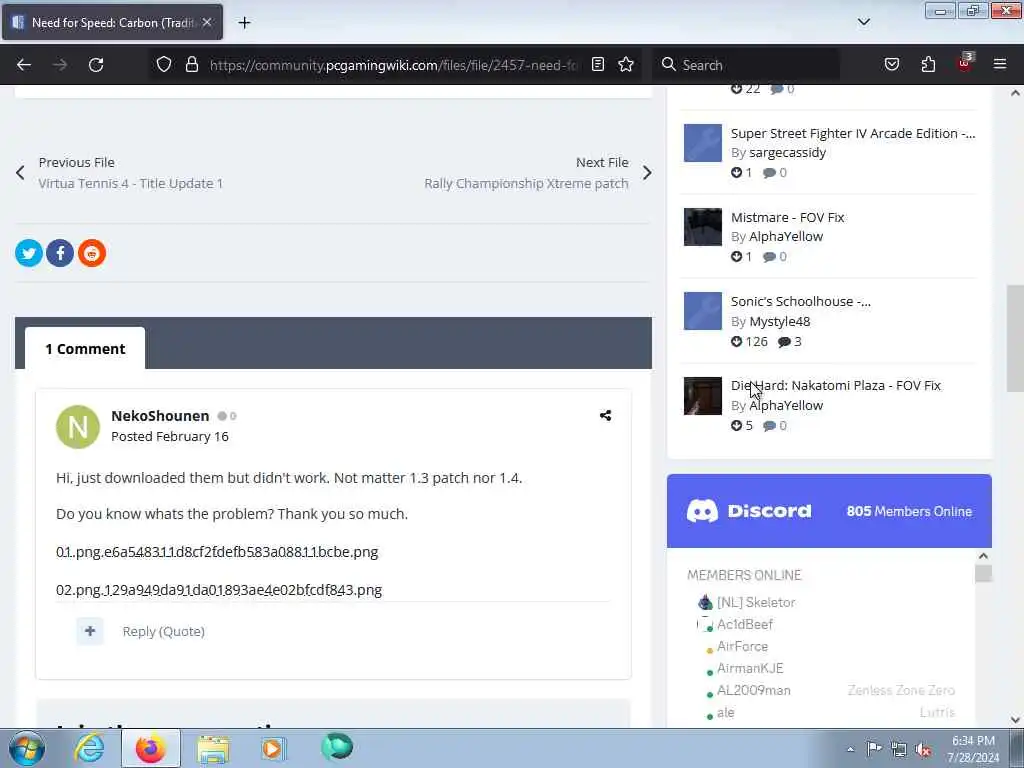
Task: Open the Pocket save icon
Action: 891,64
